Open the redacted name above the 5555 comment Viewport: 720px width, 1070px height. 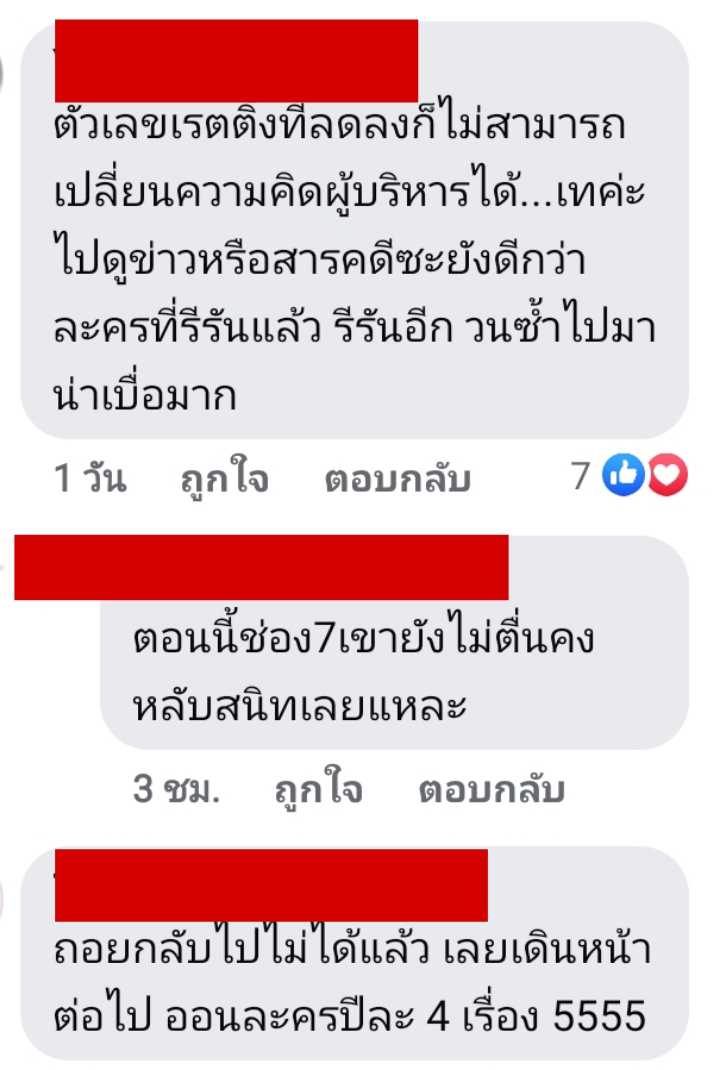[271, 885]
